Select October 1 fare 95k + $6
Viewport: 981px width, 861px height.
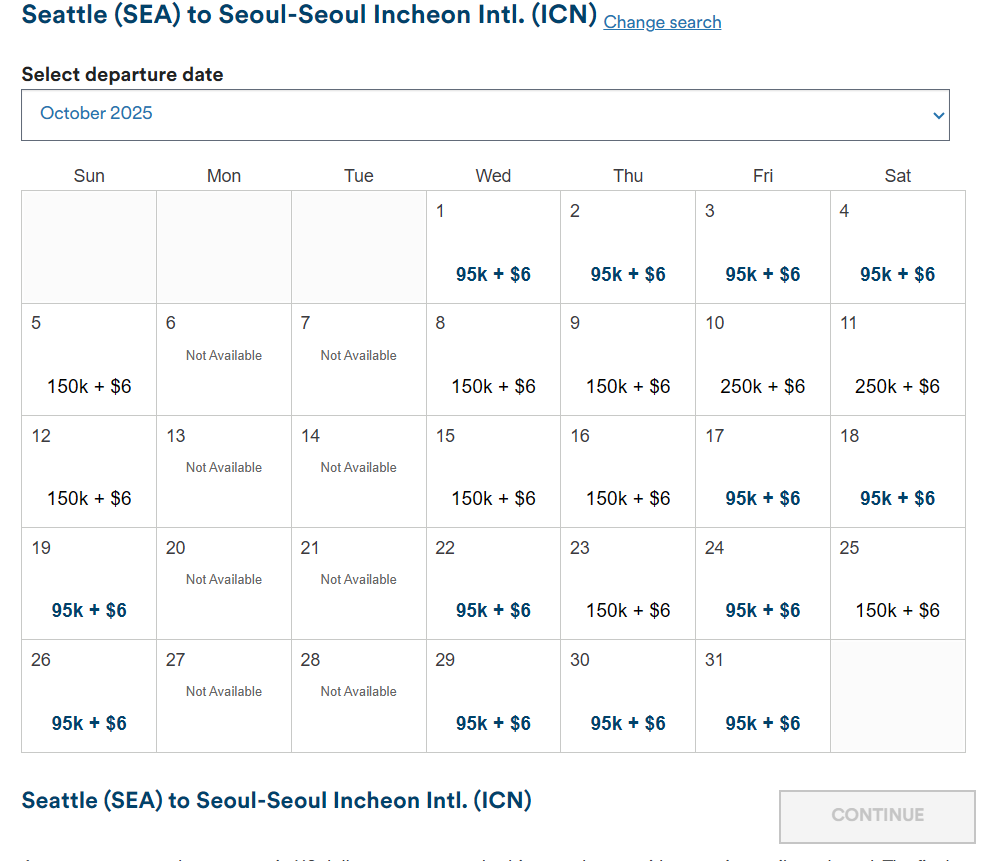click(x=493, y=274)
